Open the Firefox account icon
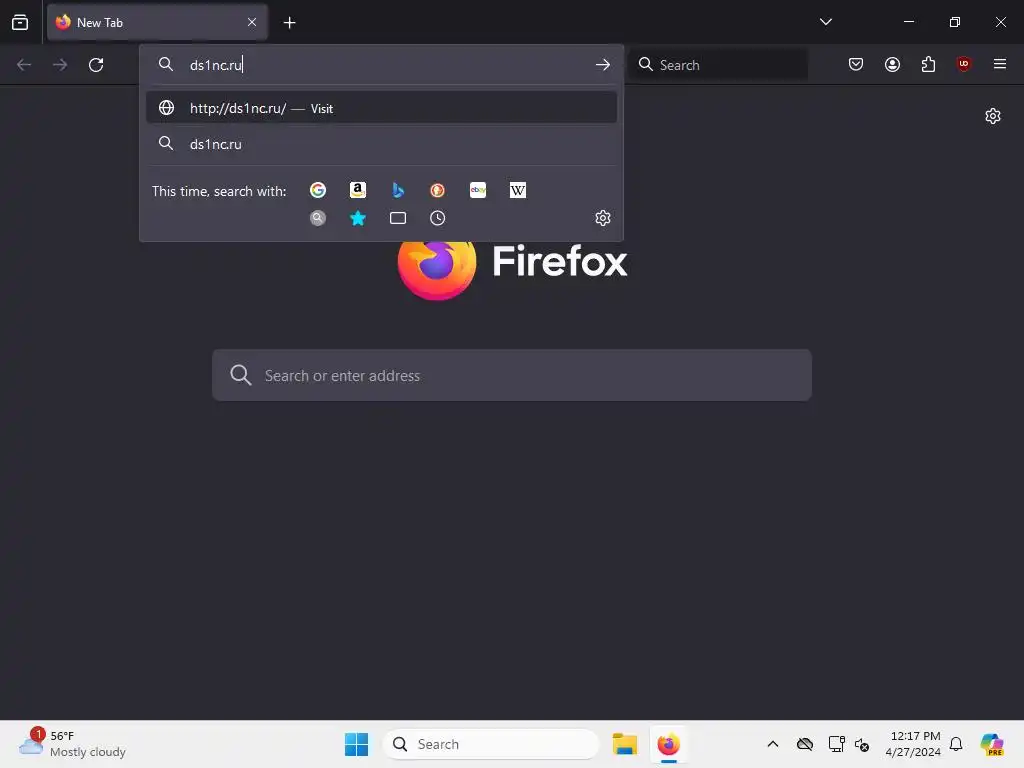This screenshot has width=1024, height=768. 892,64
